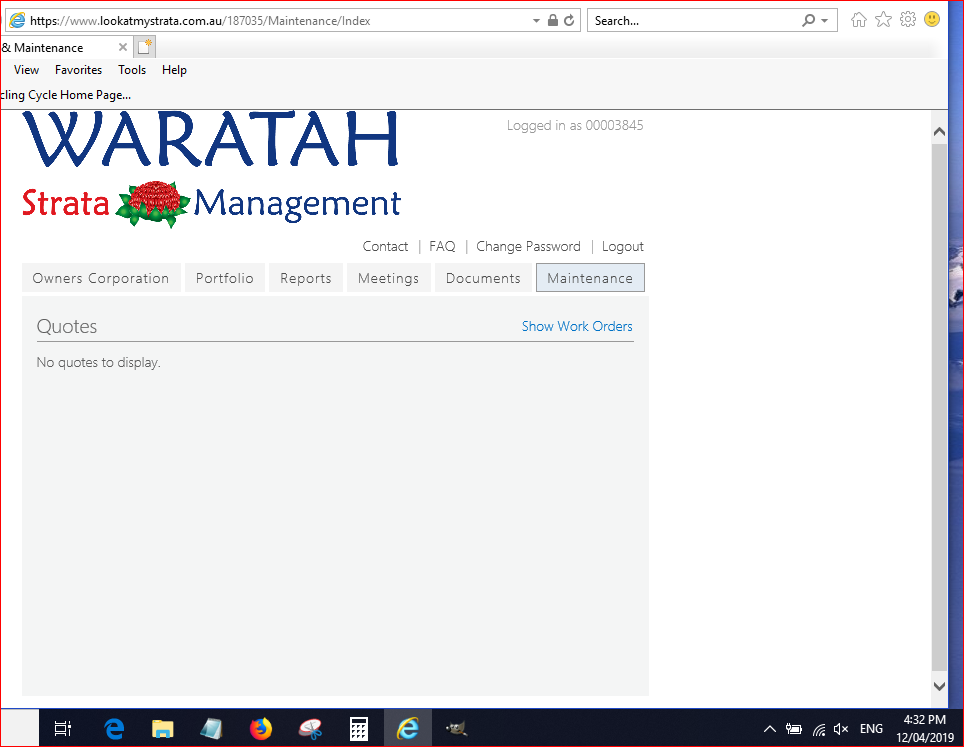964x747 pixels.
Task: Click the search magnifier icon
Action: pos(808,20)
